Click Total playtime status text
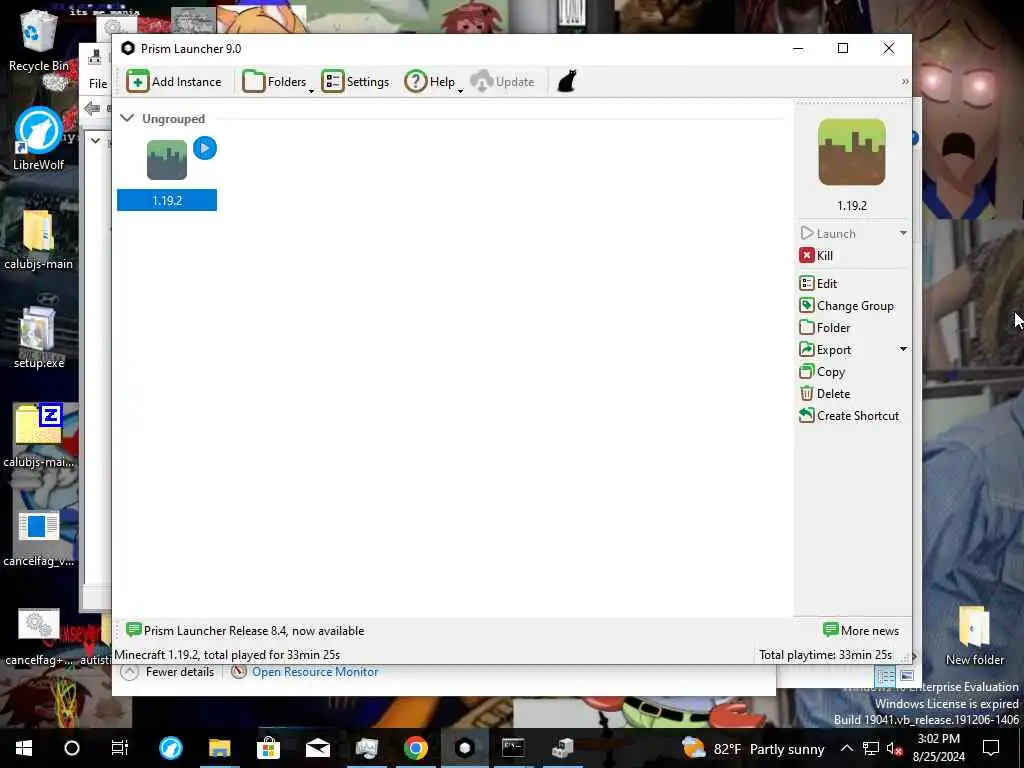 [825, 655]
